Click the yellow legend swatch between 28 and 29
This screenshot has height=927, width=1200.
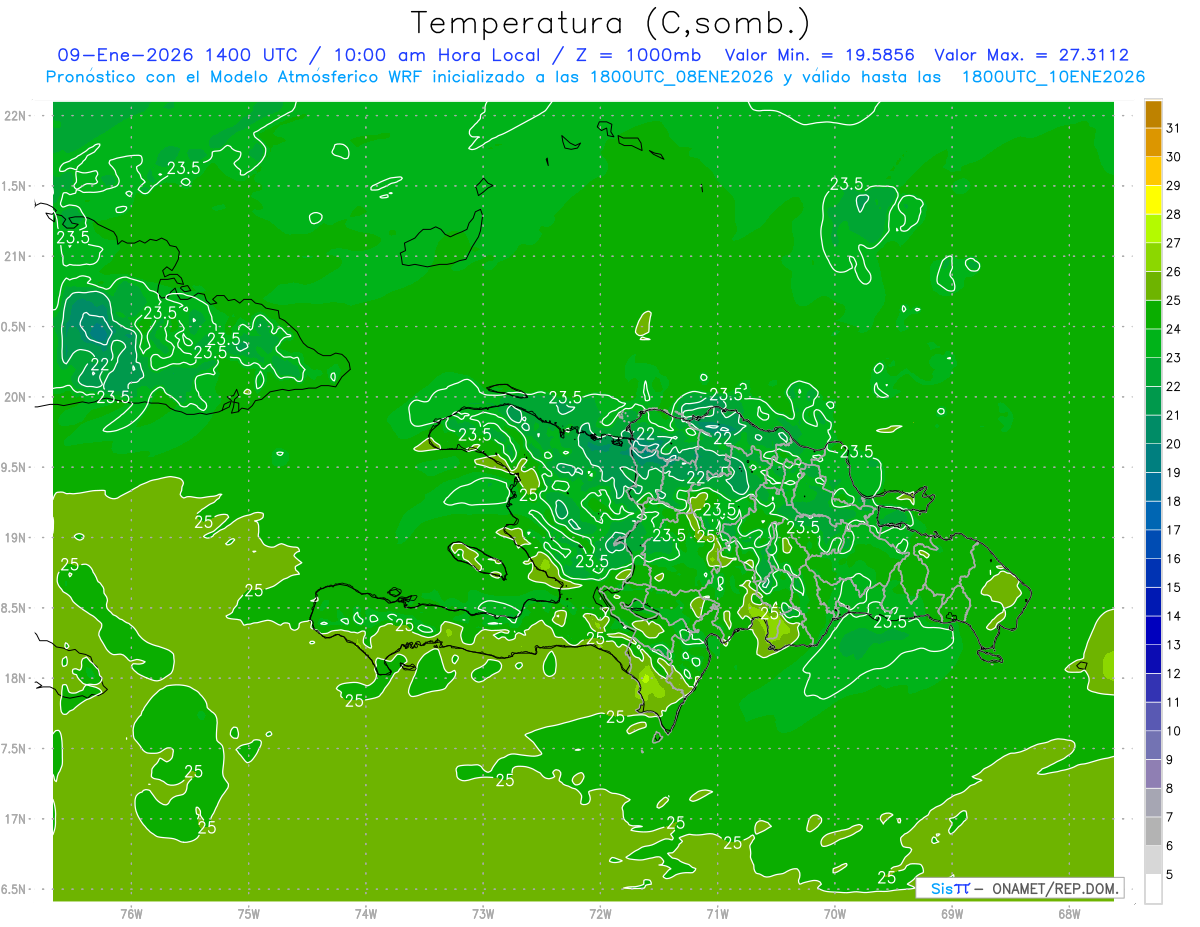pos(1153,200)
